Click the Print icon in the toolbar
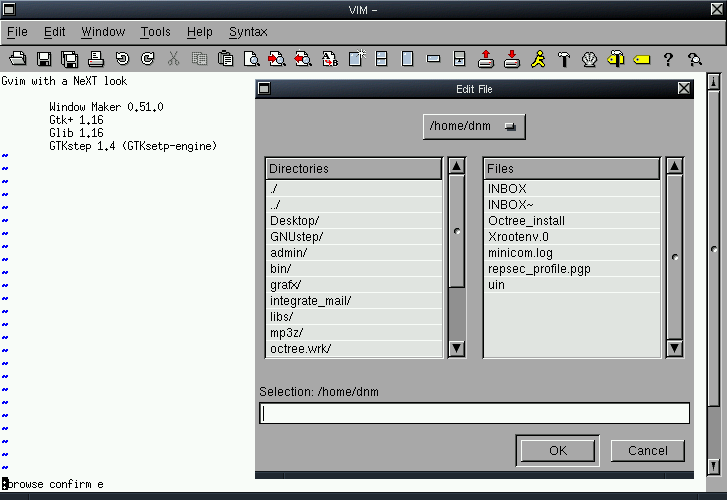Image resolution: width=727 pixels, height=500 pixels. (x=96, y=59)
